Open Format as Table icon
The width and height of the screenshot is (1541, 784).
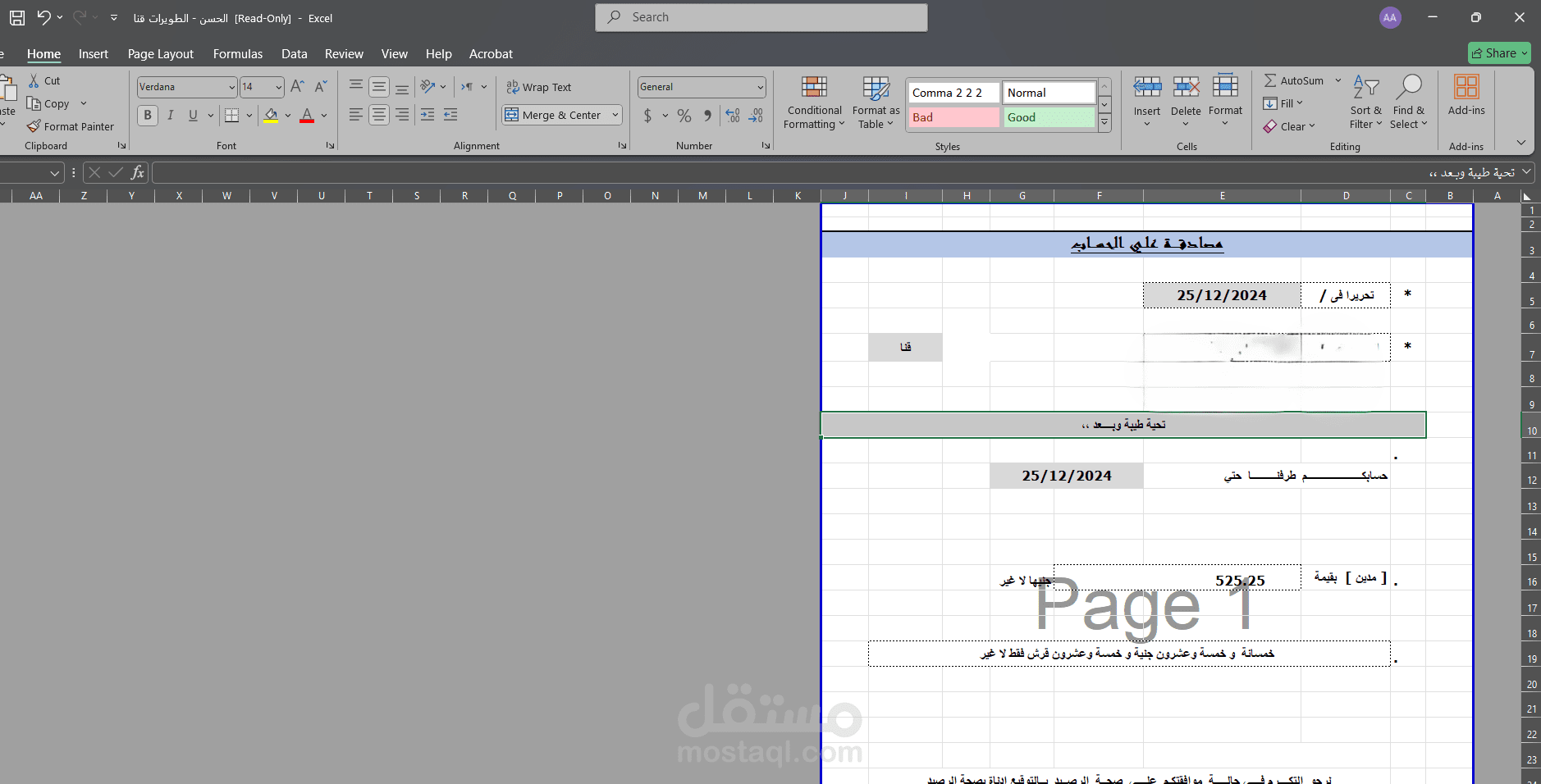[x=876, y=88]
